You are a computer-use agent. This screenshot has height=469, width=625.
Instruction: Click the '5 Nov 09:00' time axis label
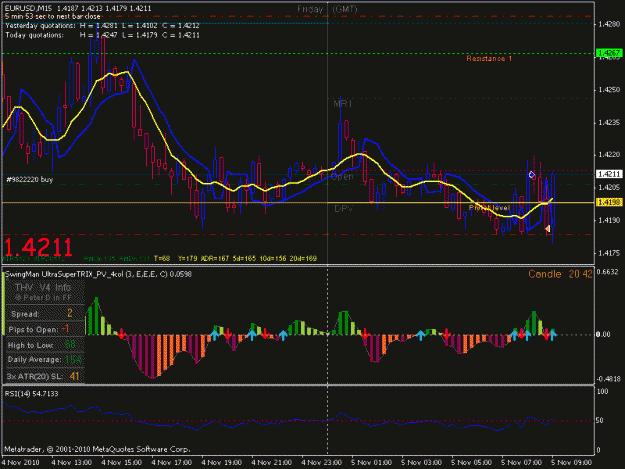coord(571,463)
